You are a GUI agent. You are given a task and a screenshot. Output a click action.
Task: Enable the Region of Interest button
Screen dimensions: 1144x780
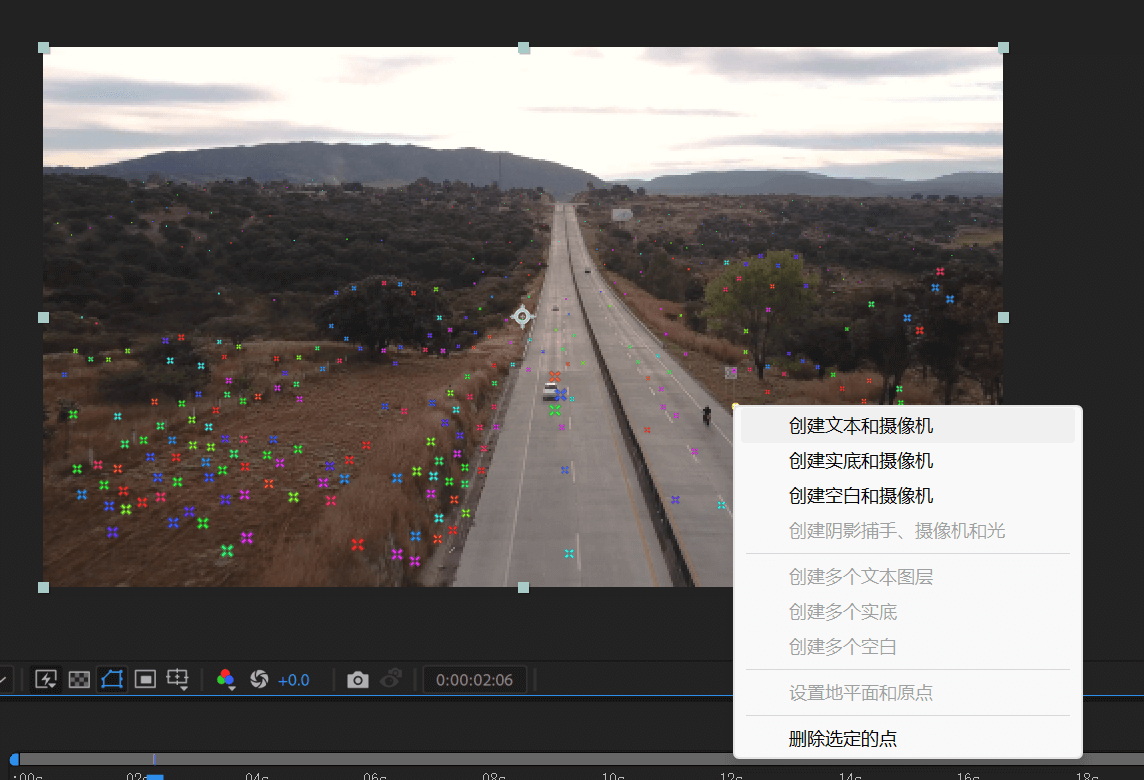(145, 680)
